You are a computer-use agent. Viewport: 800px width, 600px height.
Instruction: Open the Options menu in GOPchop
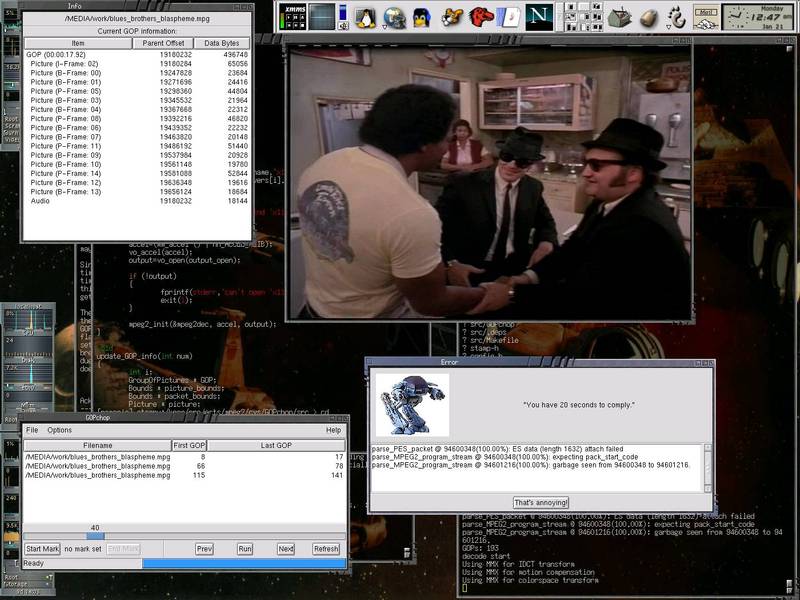(x=60, y=430)
